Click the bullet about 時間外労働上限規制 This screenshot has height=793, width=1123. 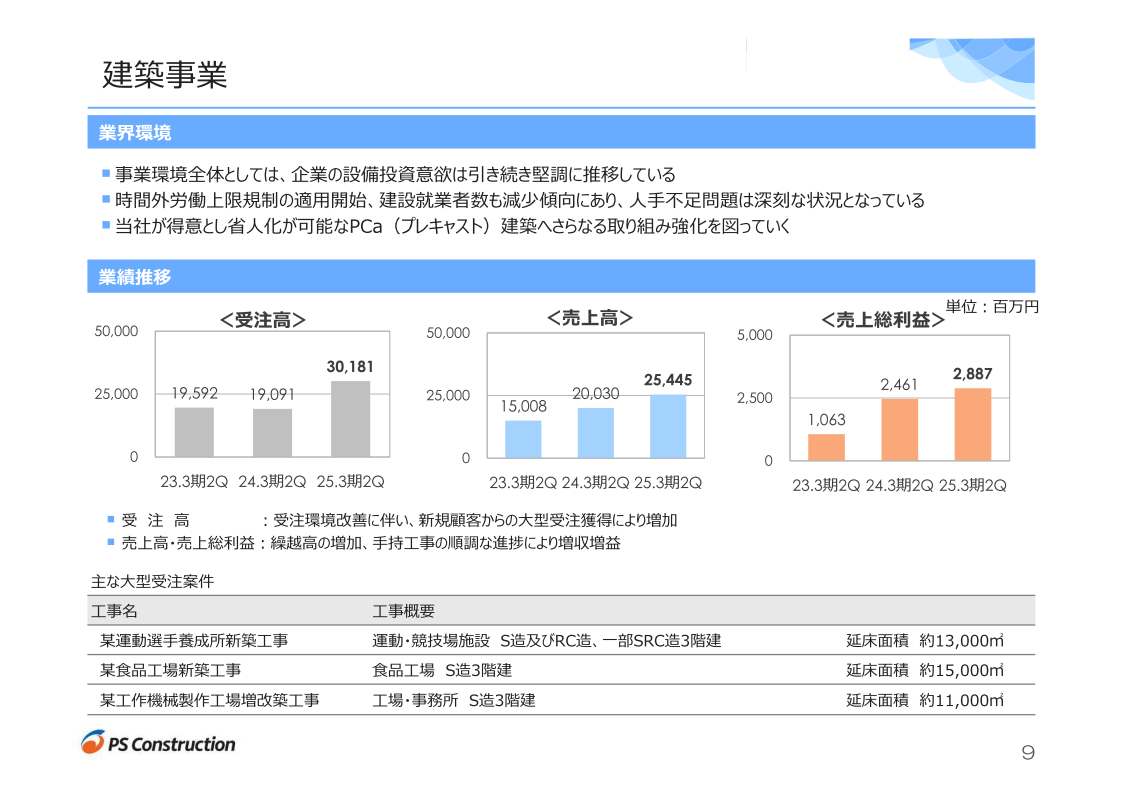[x=514, y=201]
